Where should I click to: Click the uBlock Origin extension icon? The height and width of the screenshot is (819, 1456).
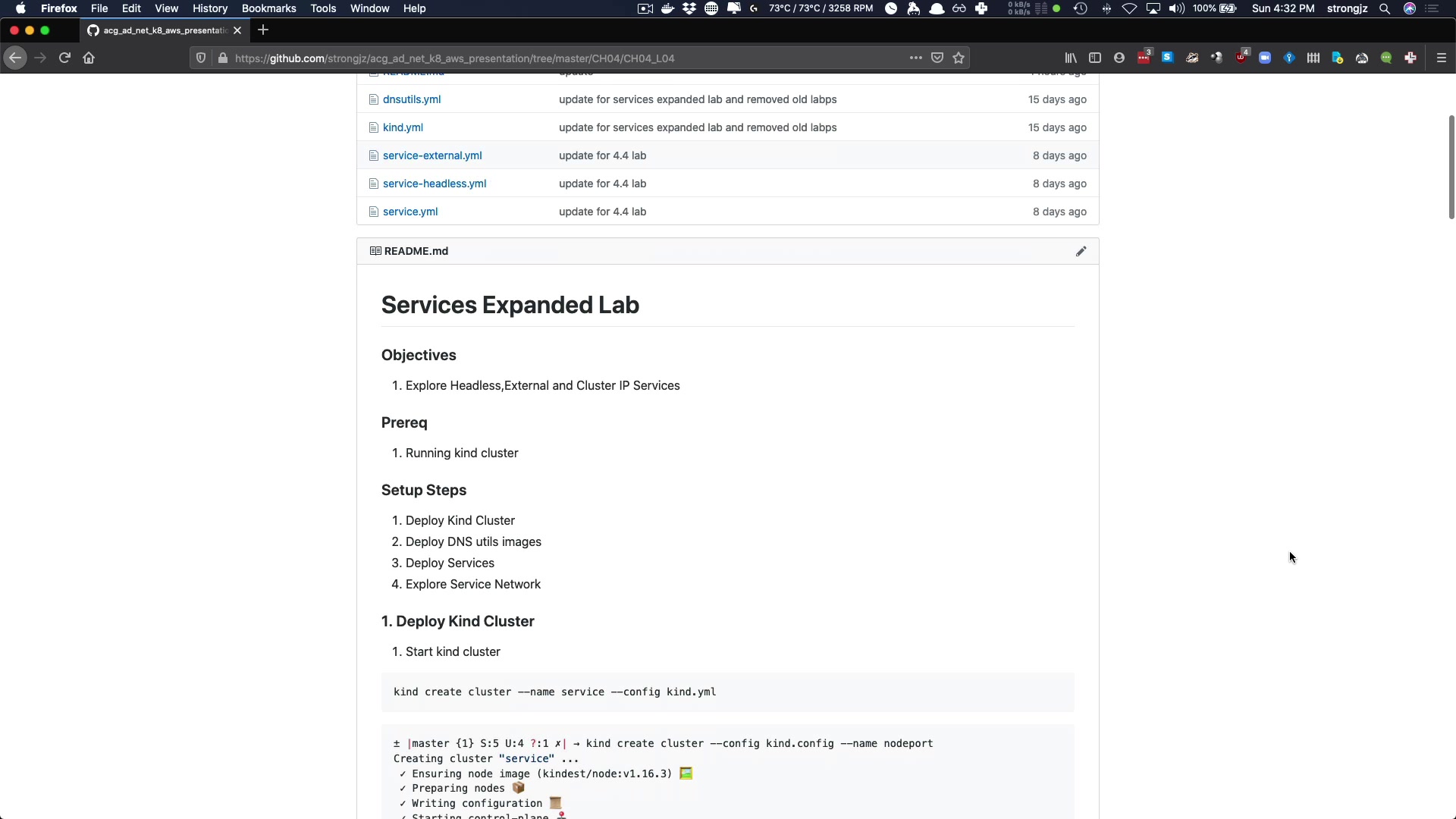1241,58
